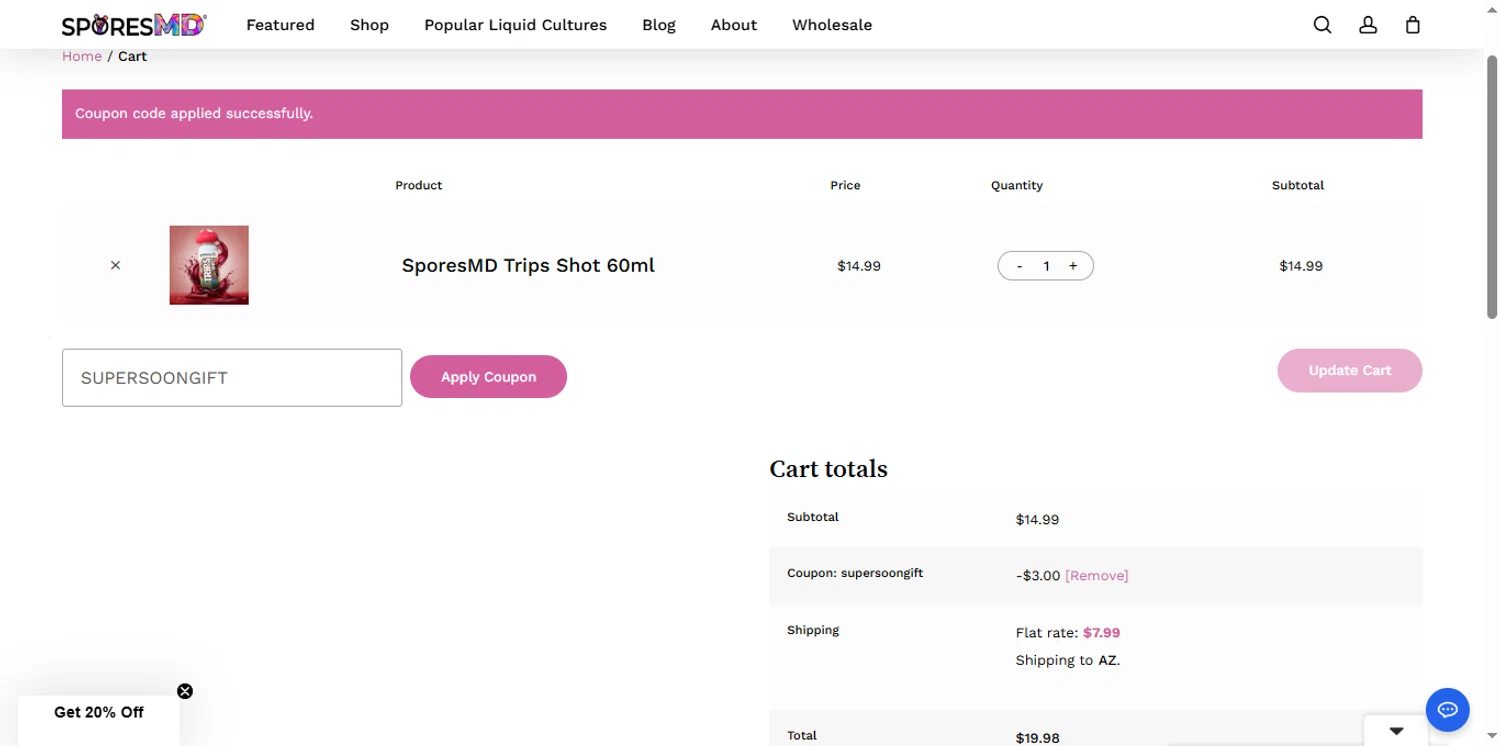Open the user account icon
Screen dimensions: 1500x746
tap(1368, 25)
